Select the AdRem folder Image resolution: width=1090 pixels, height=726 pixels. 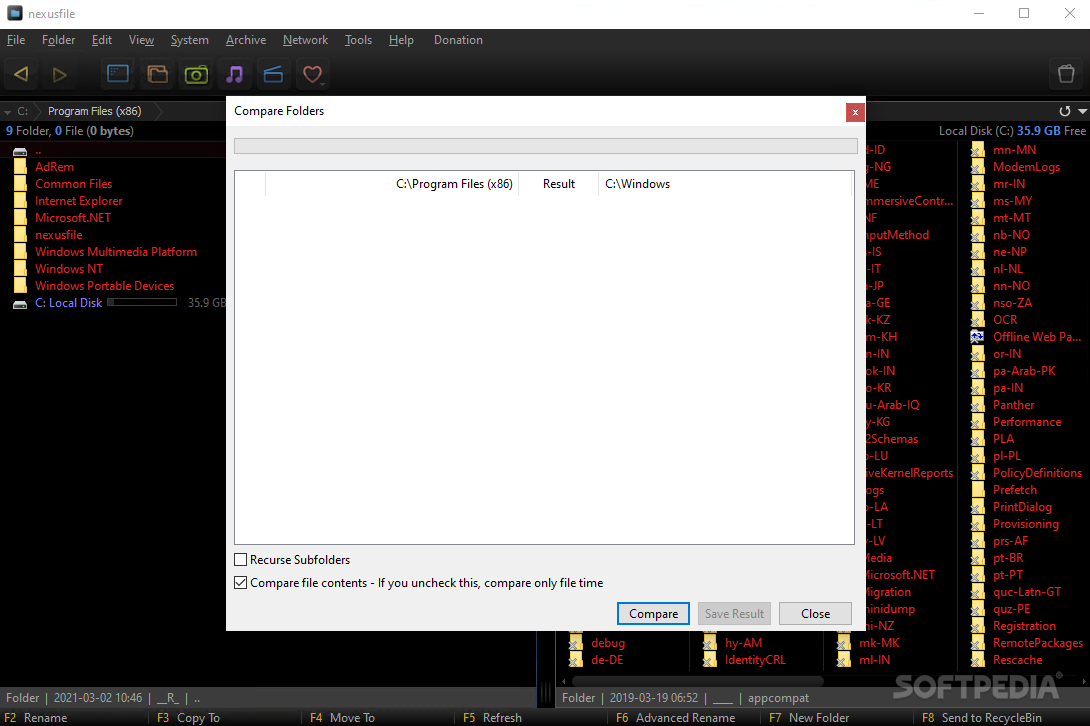pyautogui.click(x=54, y=167)
